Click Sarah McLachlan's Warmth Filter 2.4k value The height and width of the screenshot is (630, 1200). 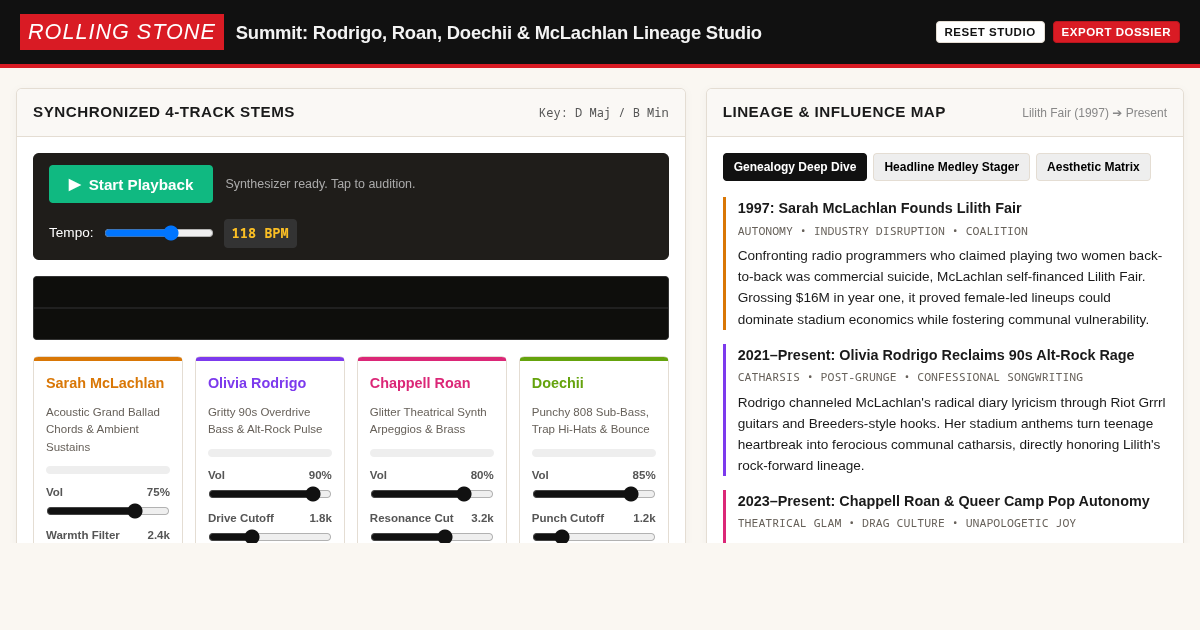coord(159,535)
